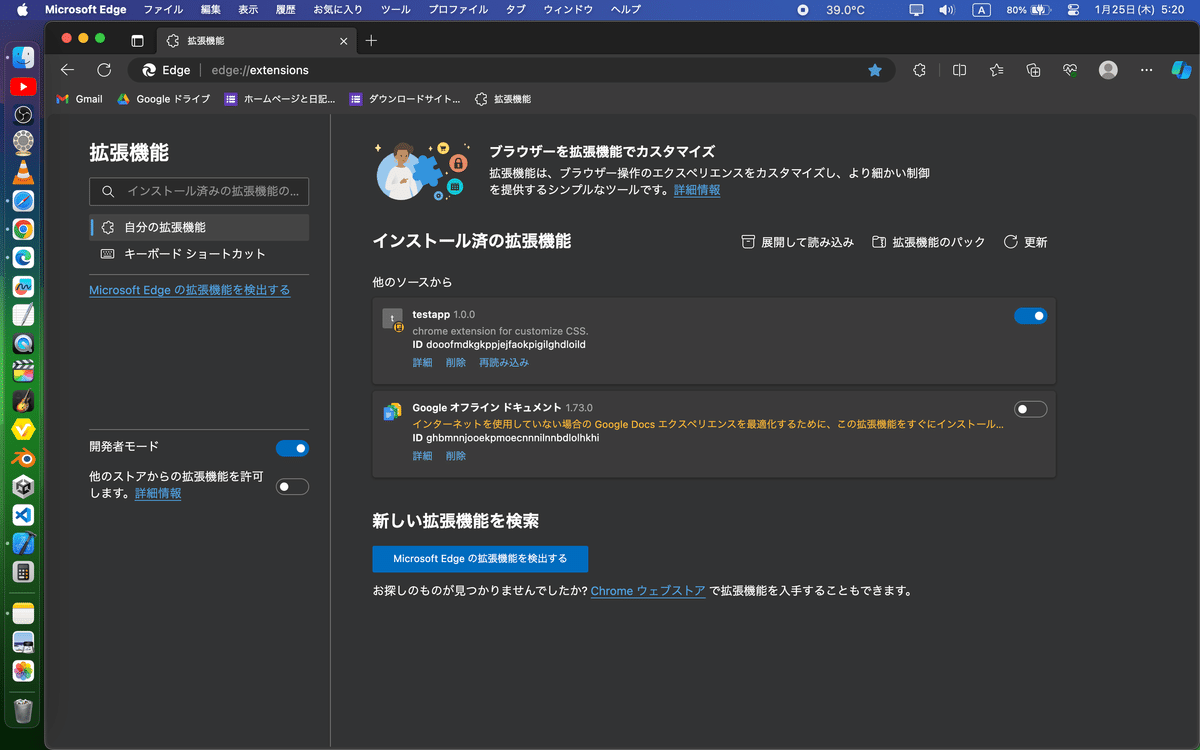Open the Chrome ウェブストア link
Viewport: 1200px width, 750px height.
click(x=648, y=591)
